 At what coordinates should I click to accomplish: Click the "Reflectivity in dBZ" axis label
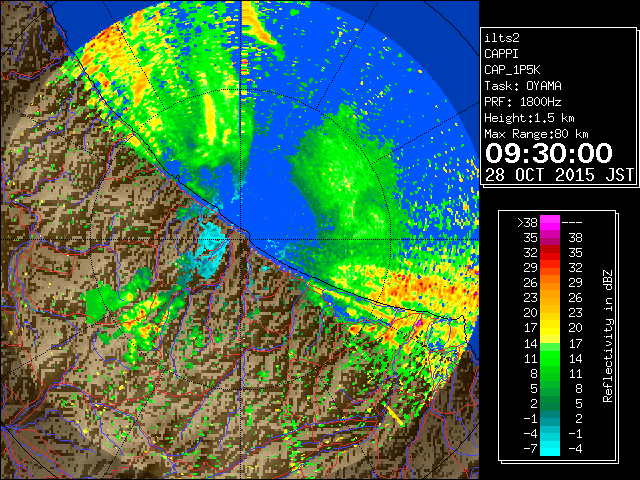tap(608, 336)
